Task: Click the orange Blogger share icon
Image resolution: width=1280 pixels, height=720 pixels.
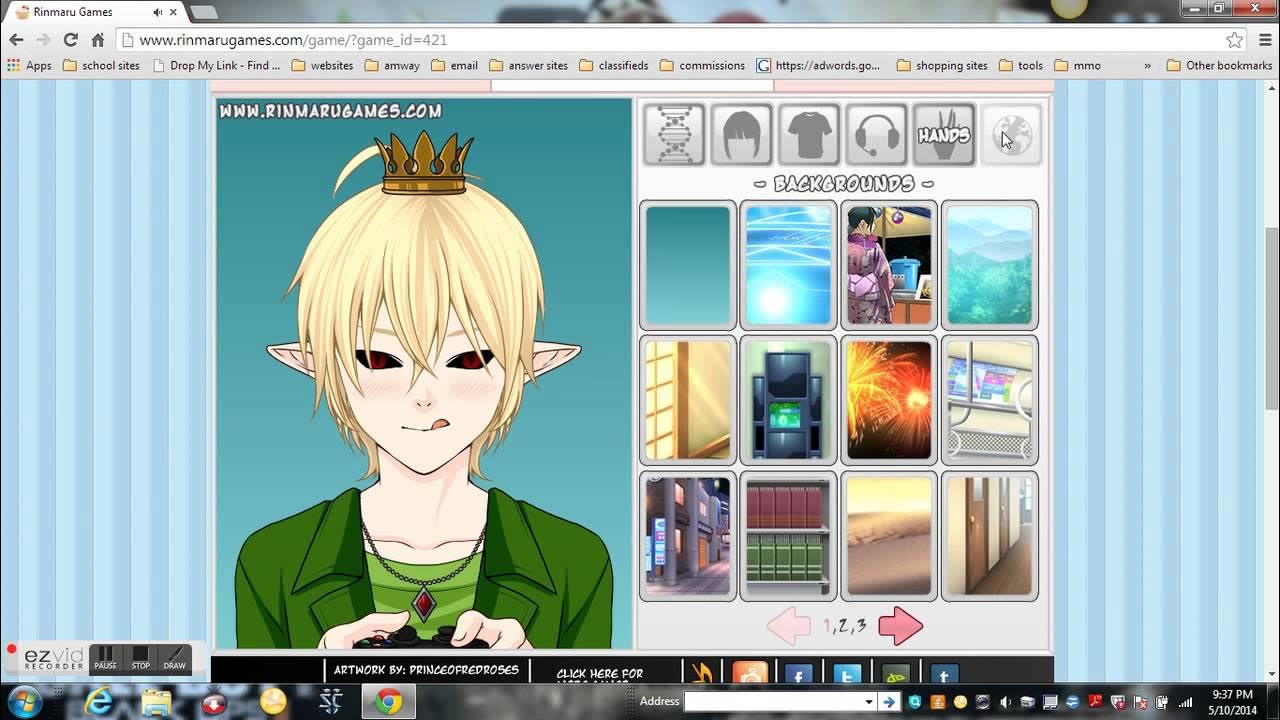Action: (x=750, y=674)
